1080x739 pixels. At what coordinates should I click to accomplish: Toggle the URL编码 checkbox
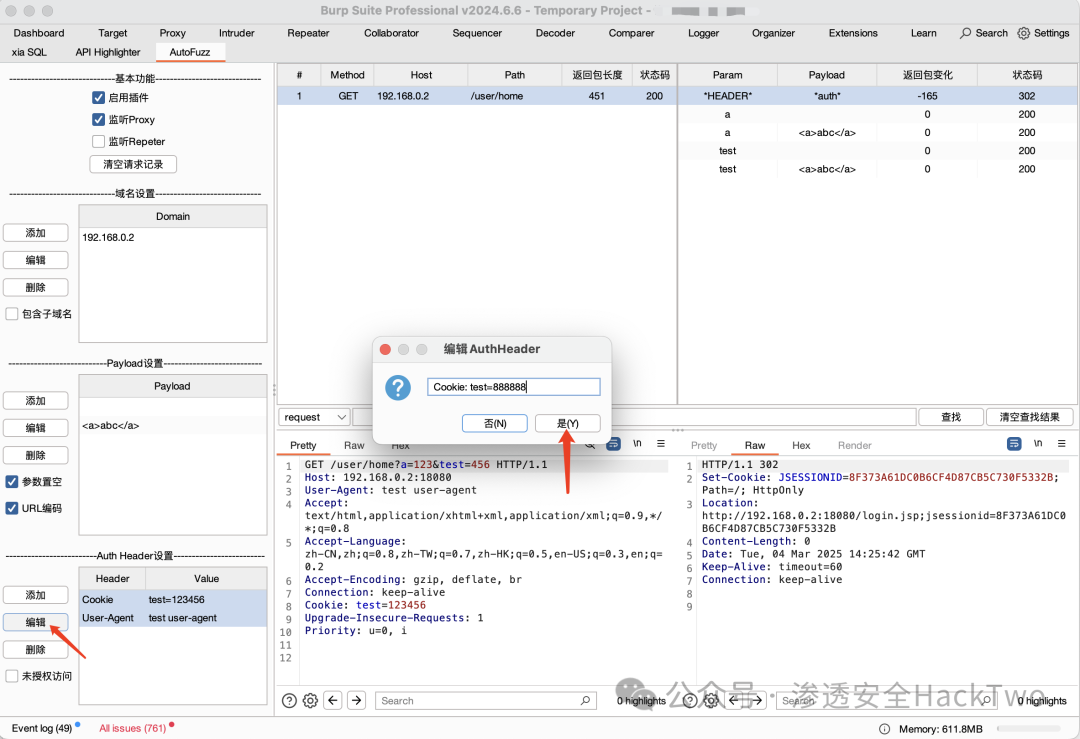(x=12, y=508)
